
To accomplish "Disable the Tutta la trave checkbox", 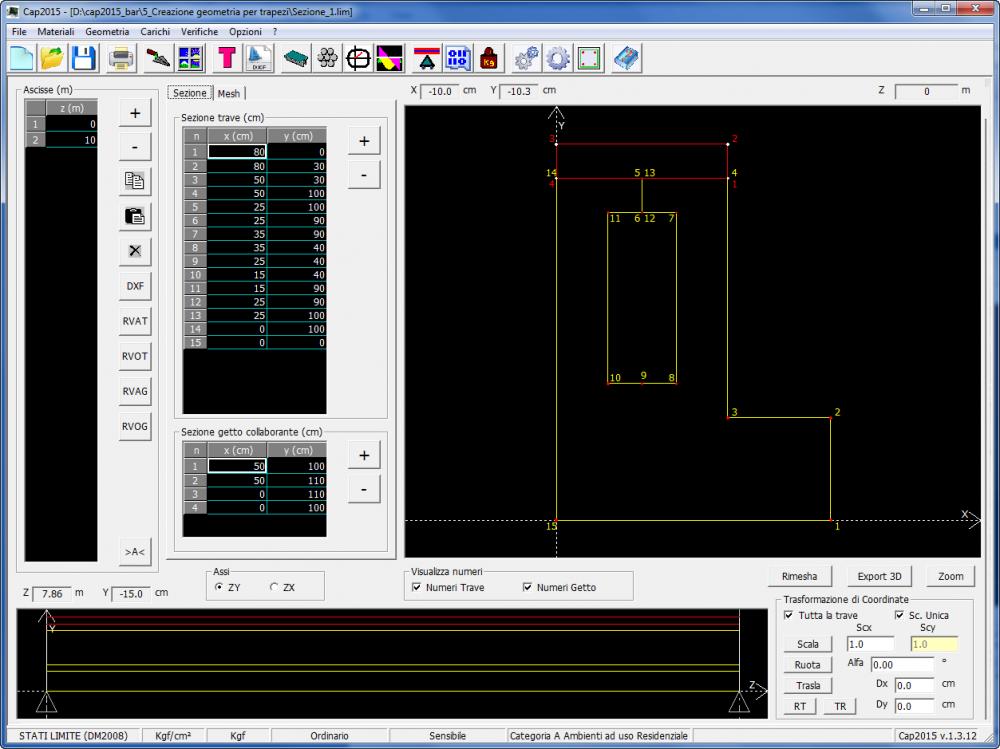I will point(788,616).
